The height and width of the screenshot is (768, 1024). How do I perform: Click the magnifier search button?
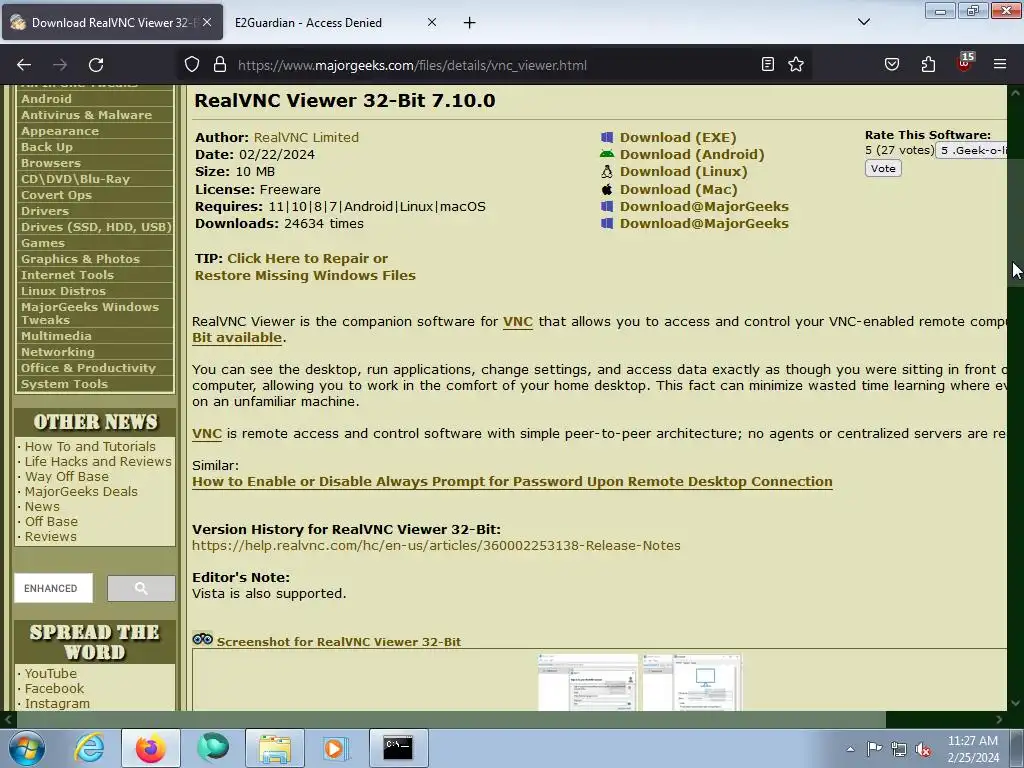[141, 588]
